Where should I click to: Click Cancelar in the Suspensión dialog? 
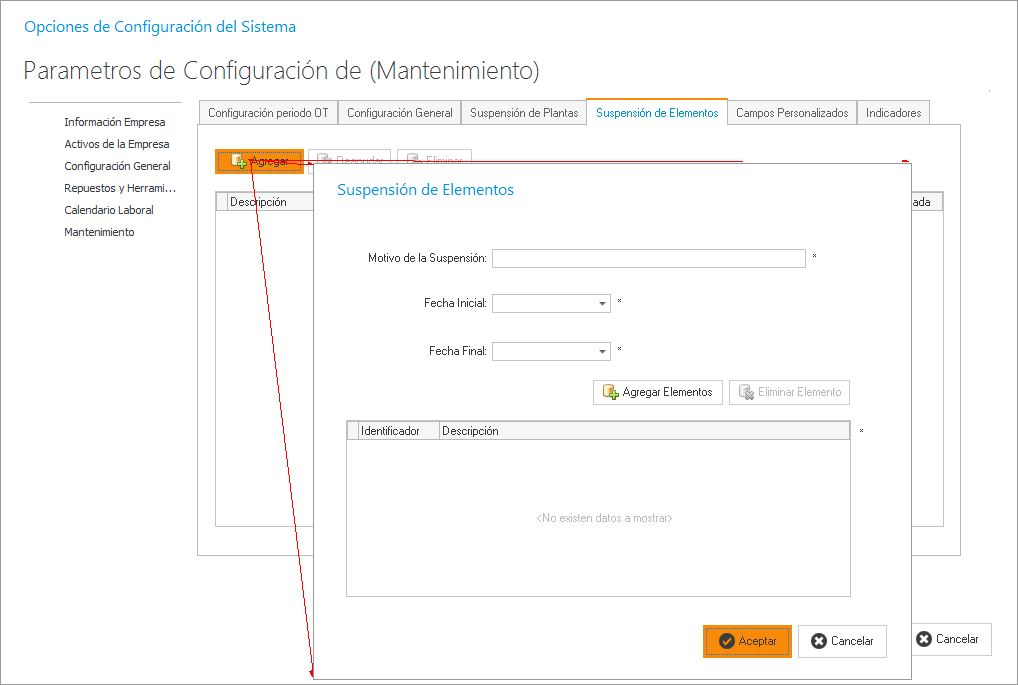tap(842, 641)
